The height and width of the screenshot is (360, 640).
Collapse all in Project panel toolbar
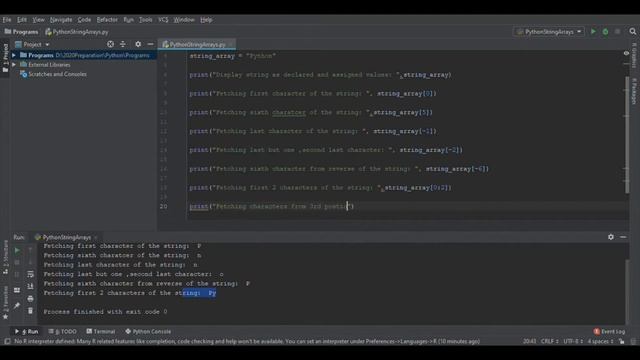123,44
